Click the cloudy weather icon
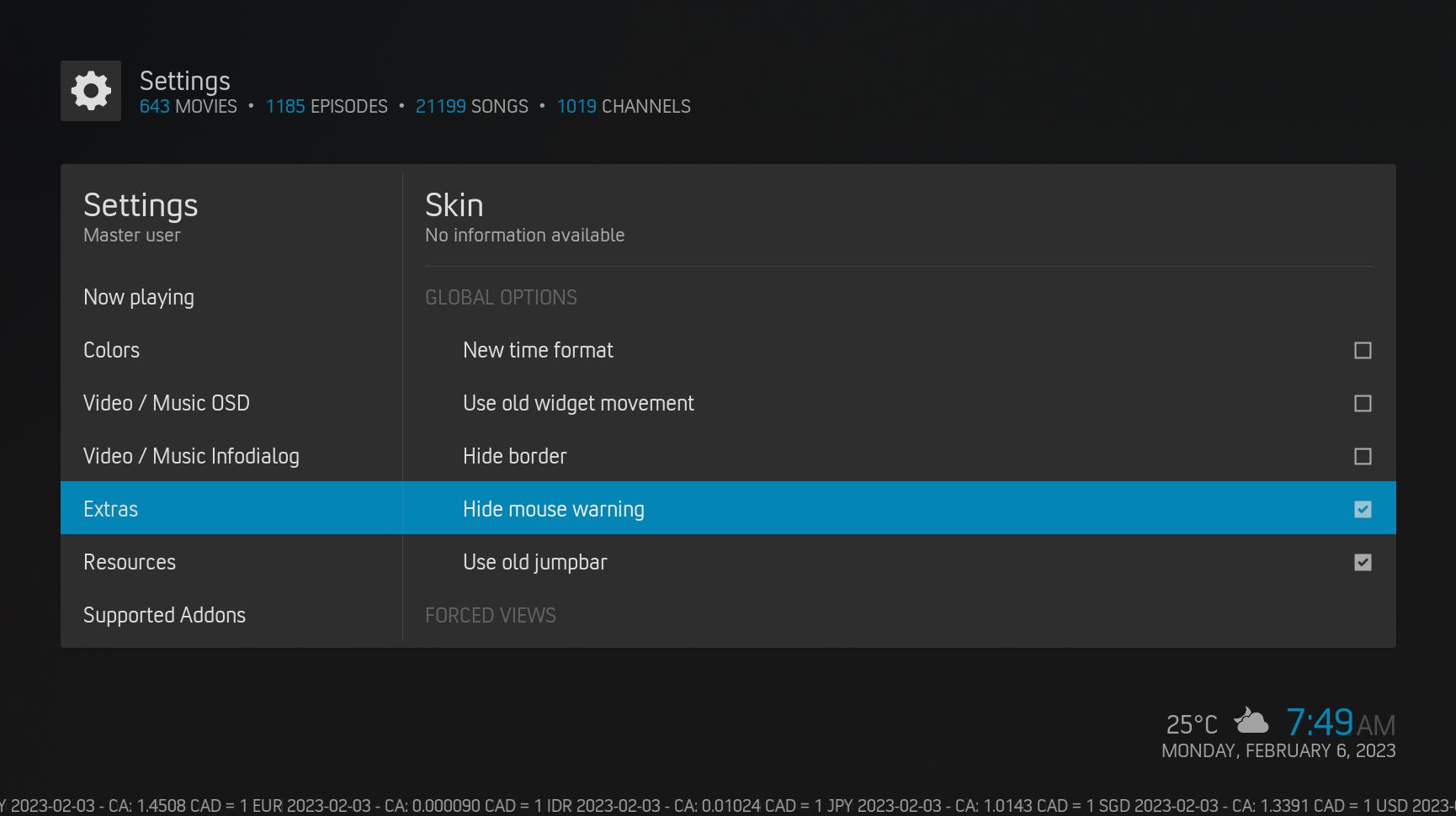This screenshot has width=1456, height=816. (1251, 721)
